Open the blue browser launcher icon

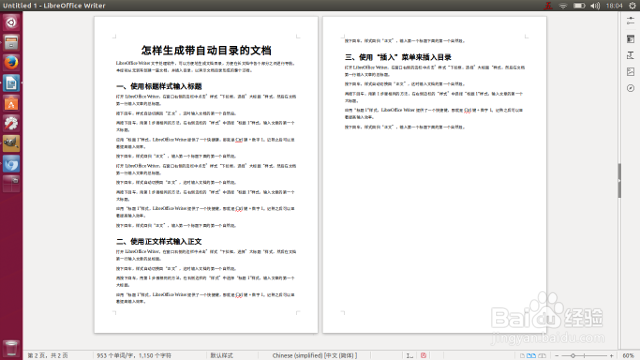11,164
